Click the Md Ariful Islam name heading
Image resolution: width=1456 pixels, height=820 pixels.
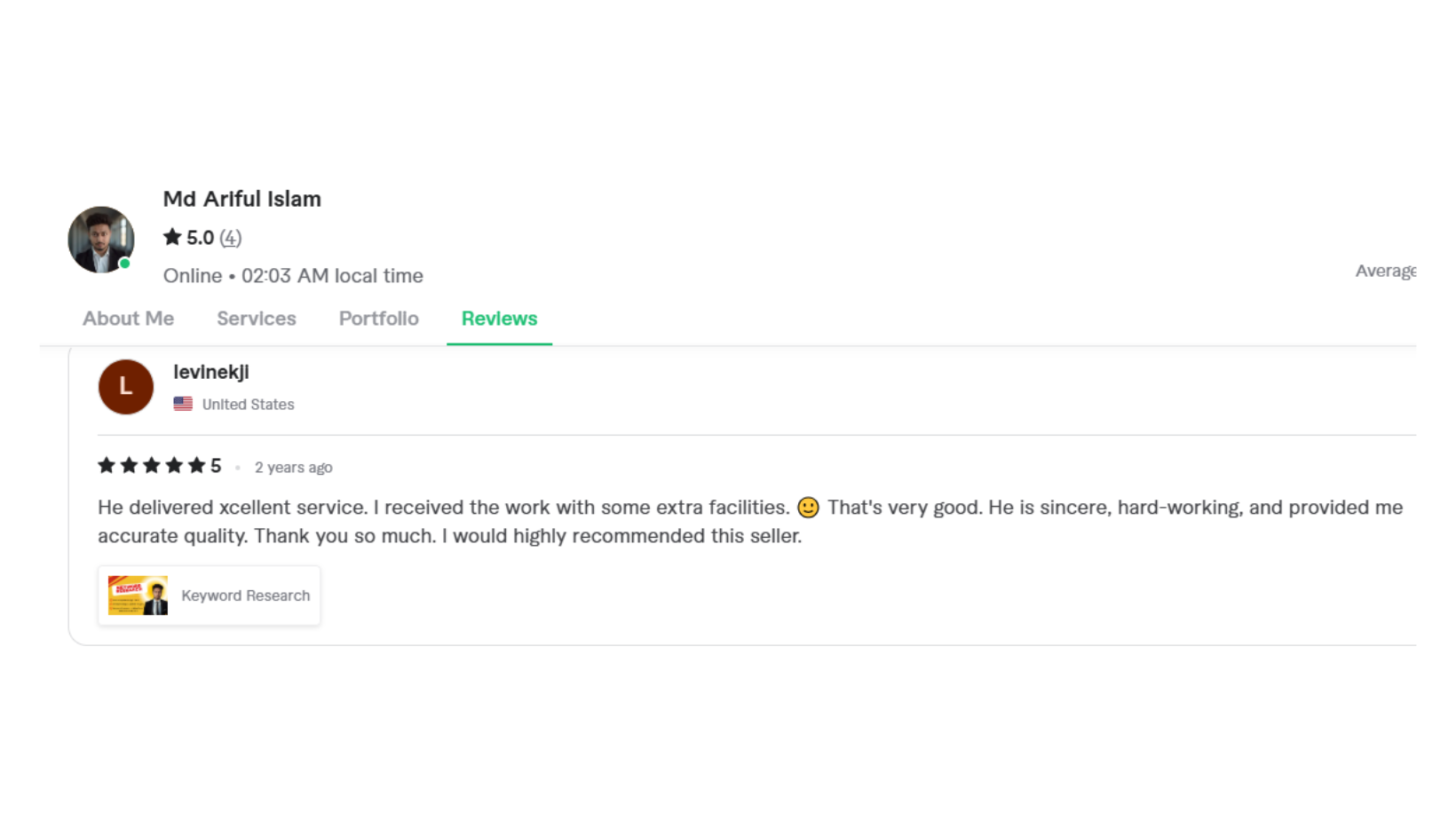(x=241, y=199)
